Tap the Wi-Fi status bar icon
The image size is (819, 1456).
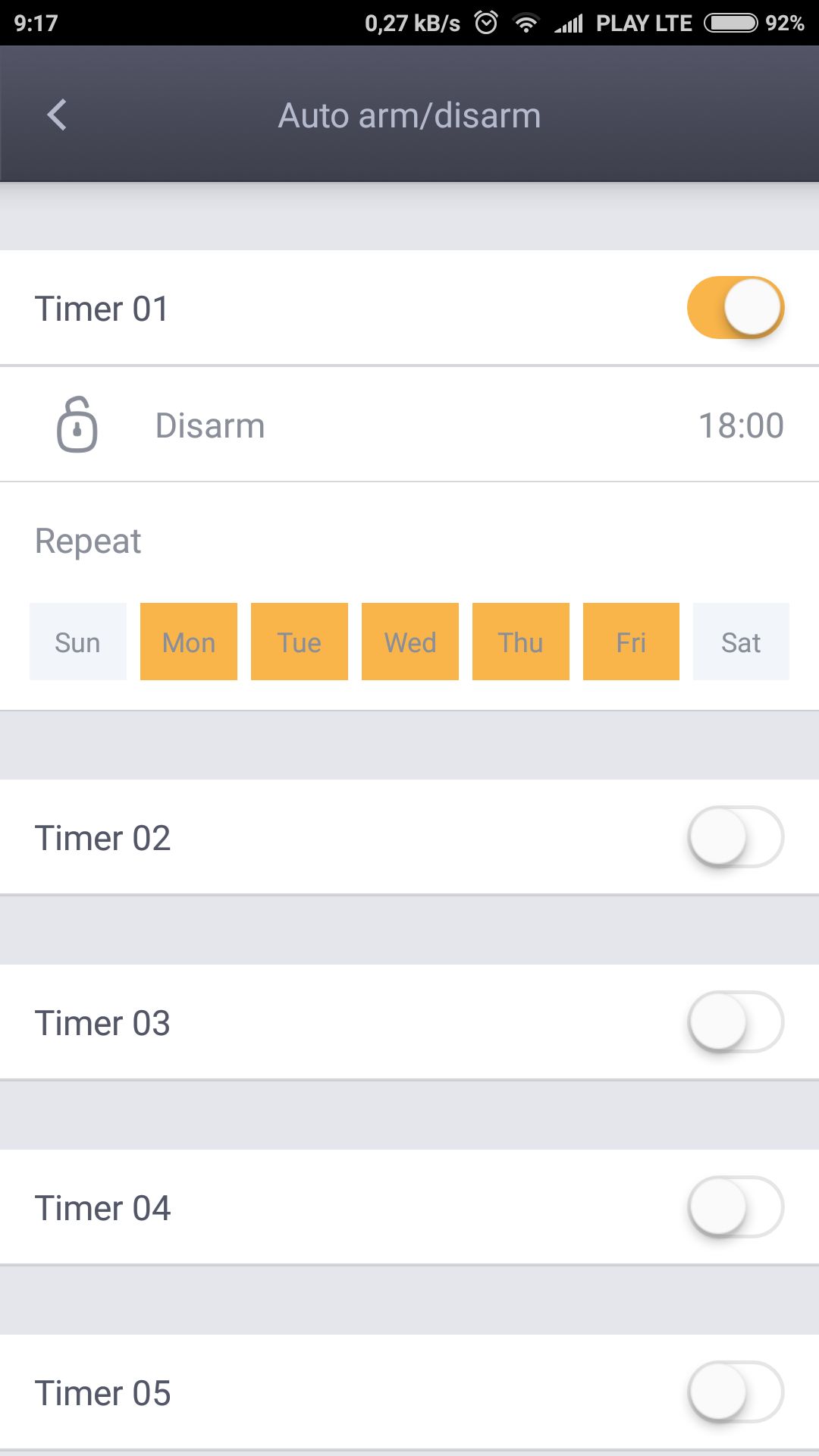[526, 23]
